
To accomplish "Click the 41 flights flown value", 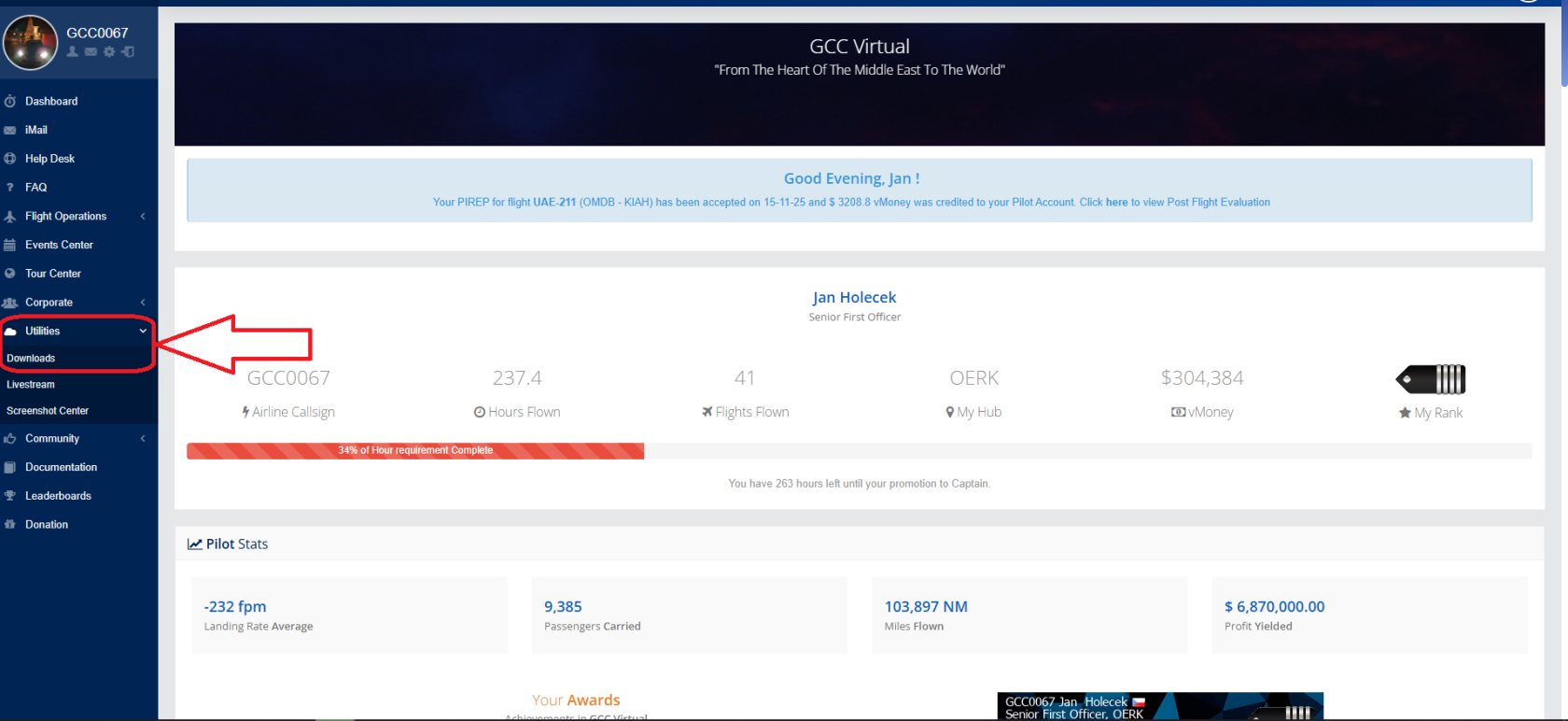I will point(745,378).
